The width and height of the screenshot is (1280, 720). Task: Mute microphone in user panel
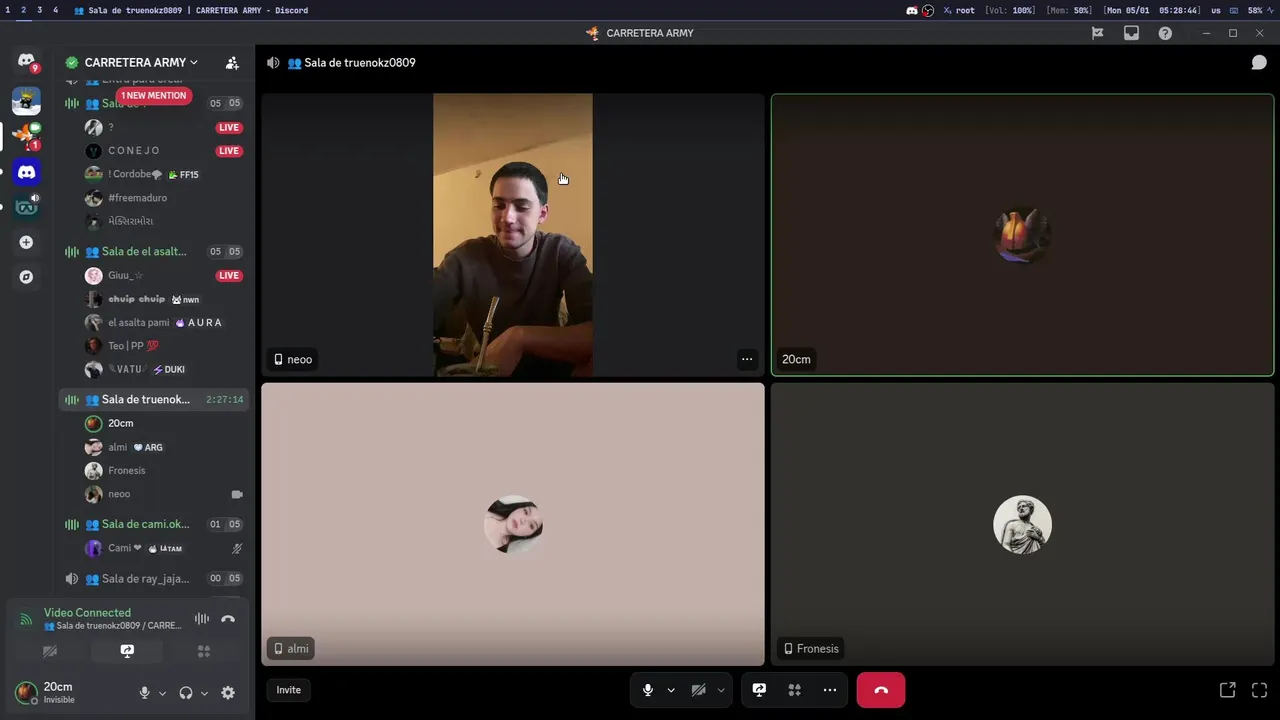[145, 692]
